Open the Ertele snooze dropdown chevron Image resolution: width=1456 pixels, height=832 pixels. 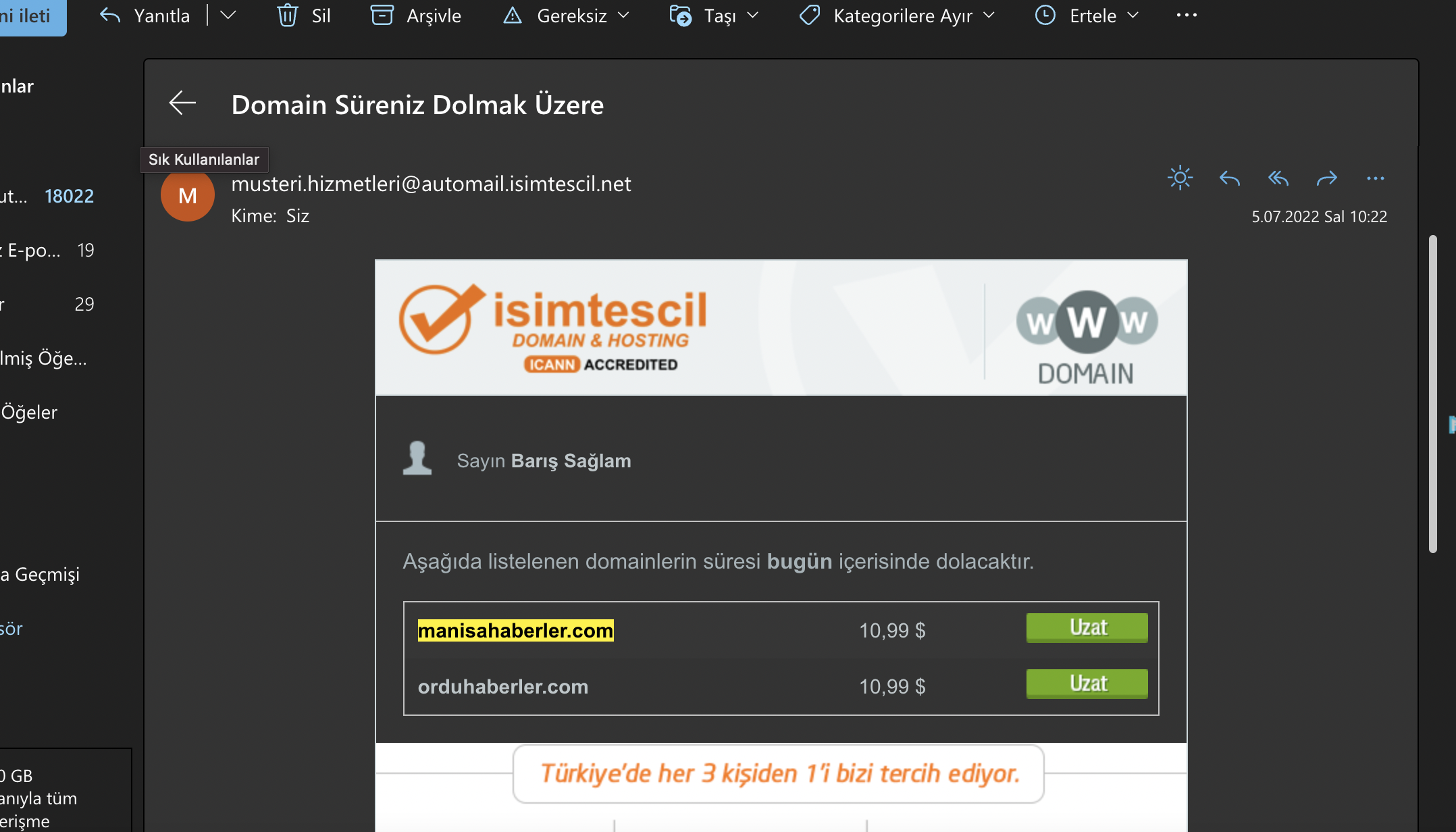click(1133, 16)
